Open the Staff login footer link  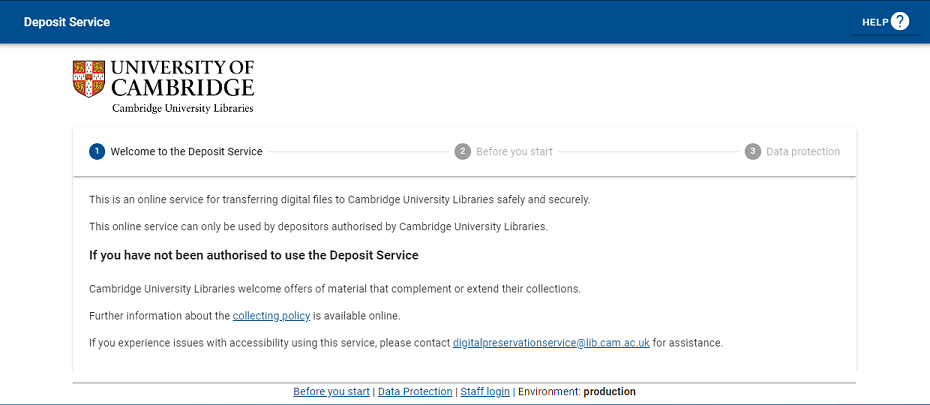(x=485, y=391)
